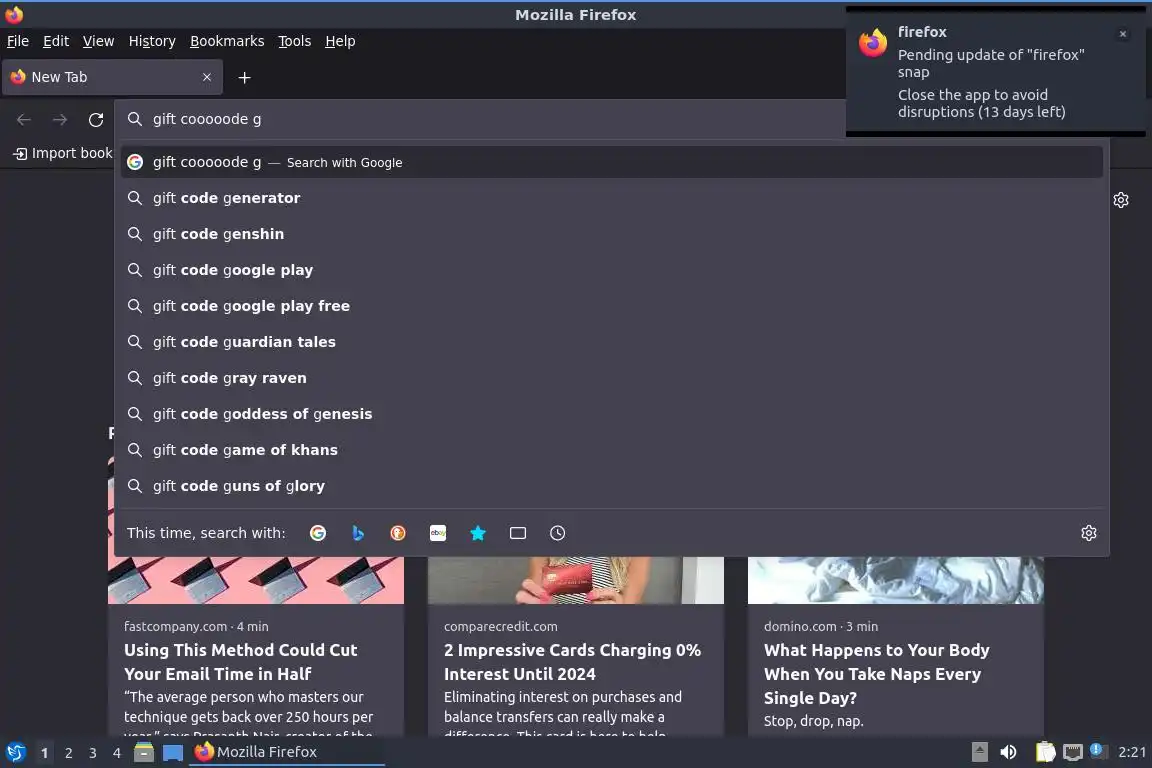Image resolution: width=1152 pixels, height=768 pixels.
Task: Open the Help menu
Action: [340, 41]
